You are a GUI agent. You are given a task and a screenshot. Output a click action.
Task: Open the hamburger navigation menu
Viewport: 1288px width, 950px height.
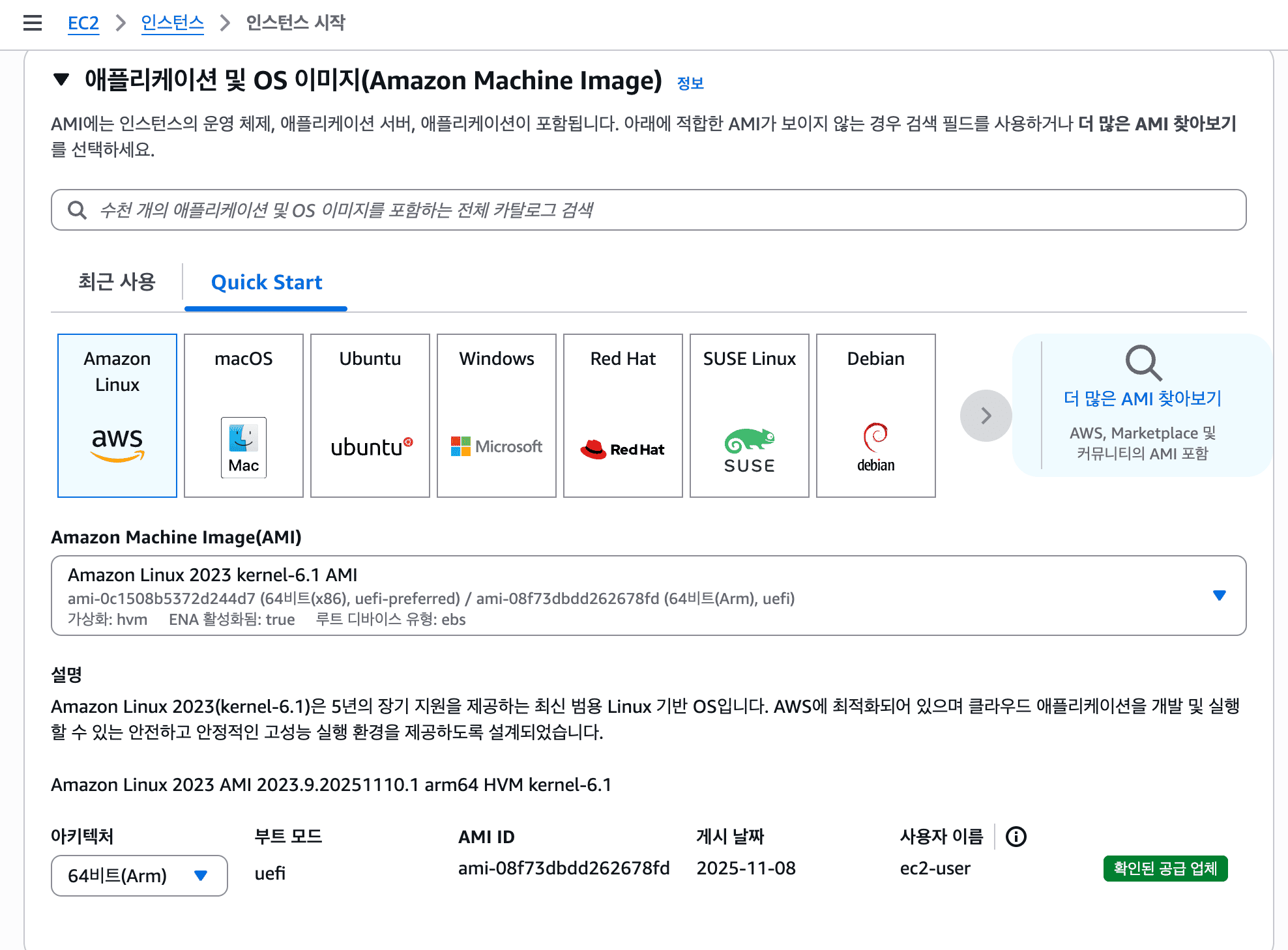32,23
